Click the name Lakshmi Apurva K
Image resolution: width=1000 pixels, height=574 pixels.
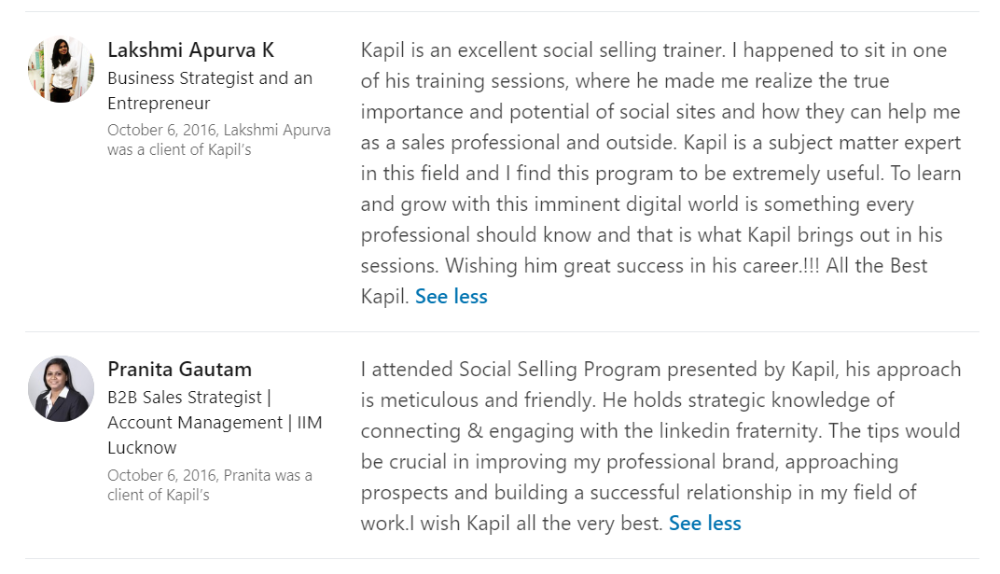point(191,50)
